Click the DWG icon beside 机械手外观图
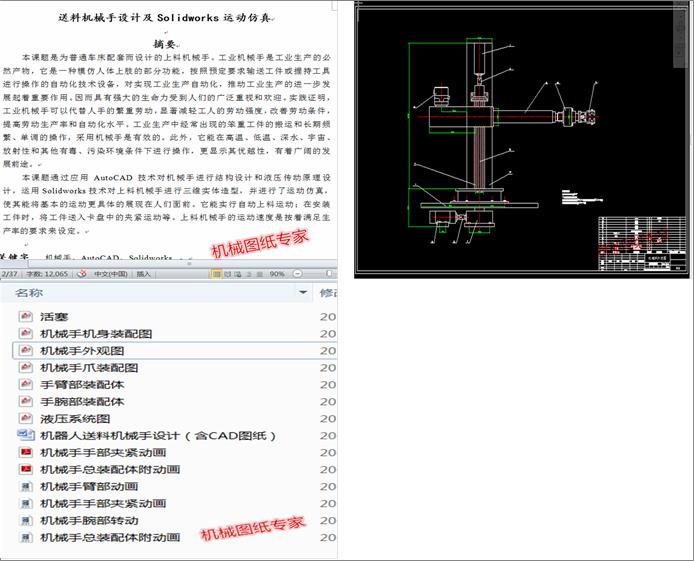 pyautogui.click(x=26, y=350)
